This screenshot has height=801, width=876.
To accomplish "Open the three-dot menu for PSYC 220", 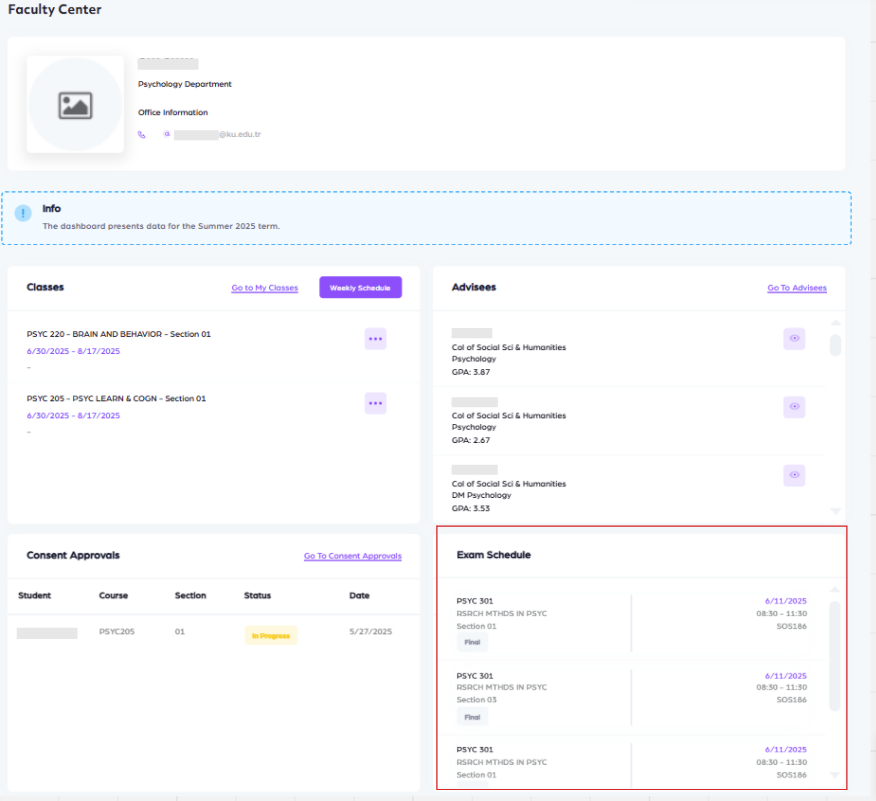I will pos(375,339).
